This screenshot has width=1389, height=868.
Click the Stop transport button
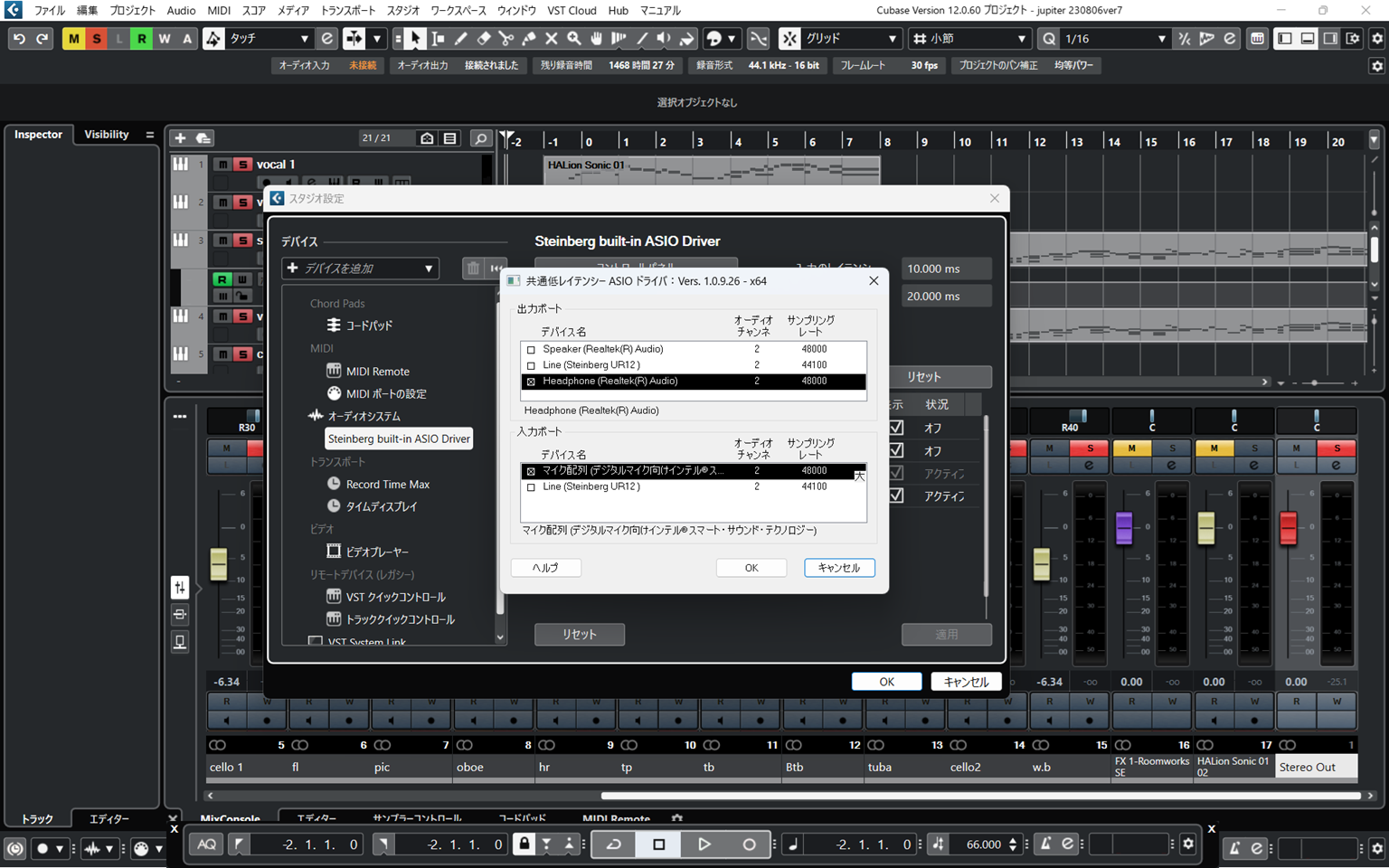658,844
